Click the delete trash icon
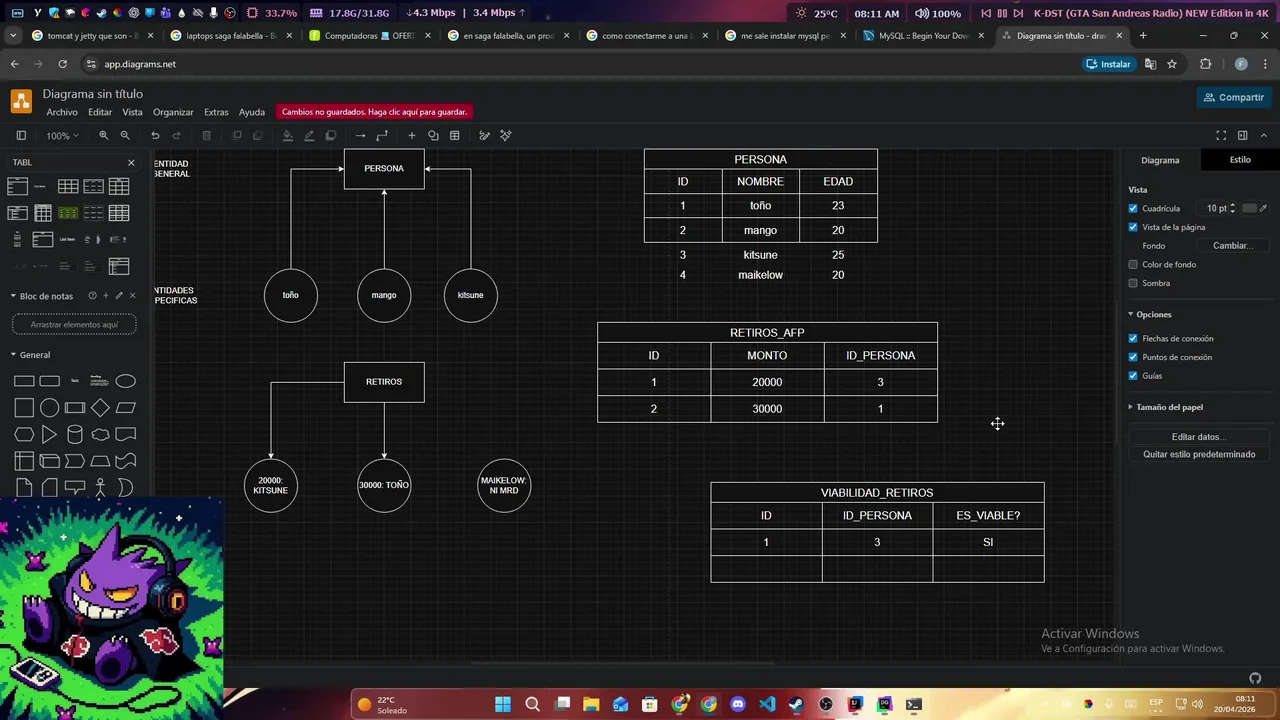The width and height of the screenshot is (1280, 720). [207, 135]
